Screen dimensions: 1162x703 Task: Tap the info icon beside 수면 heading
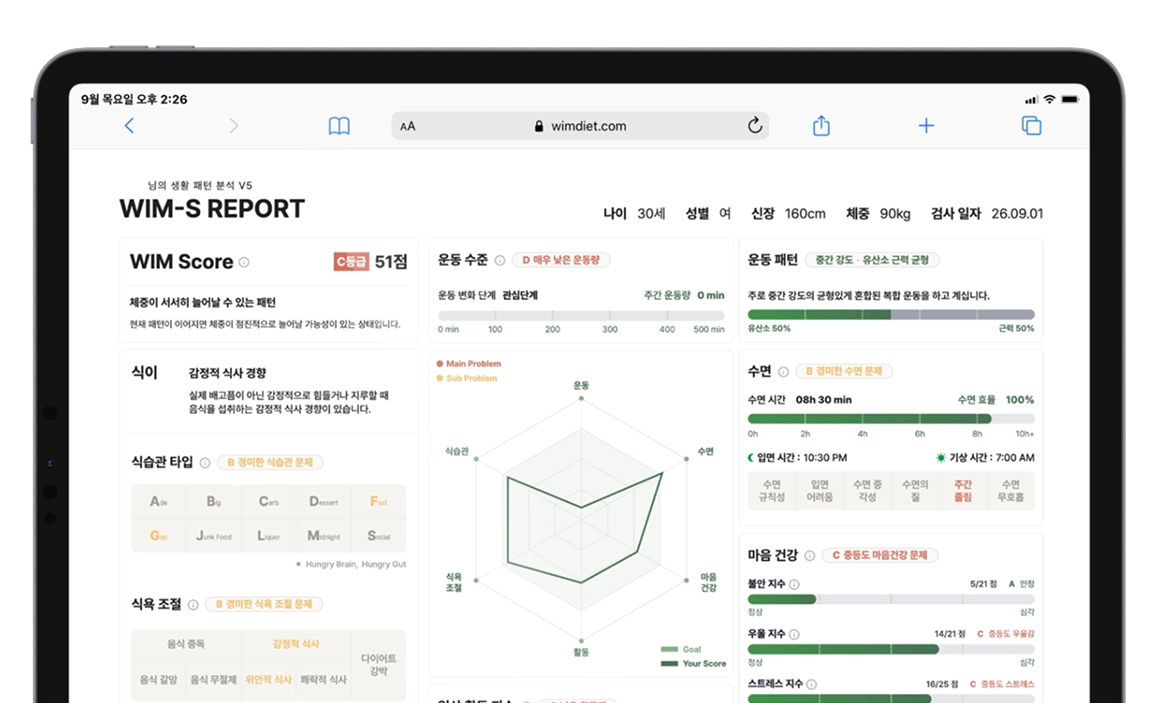point(783,371)
